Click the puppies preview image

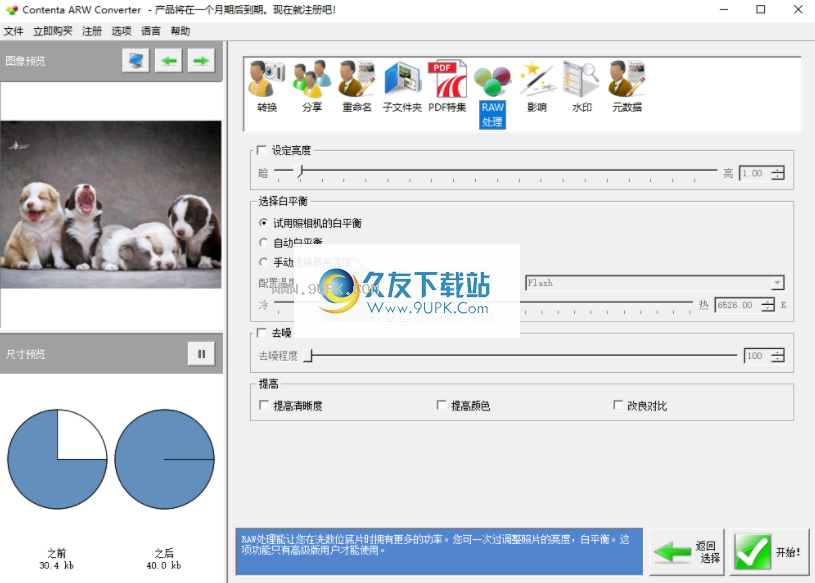coord(111,204)
